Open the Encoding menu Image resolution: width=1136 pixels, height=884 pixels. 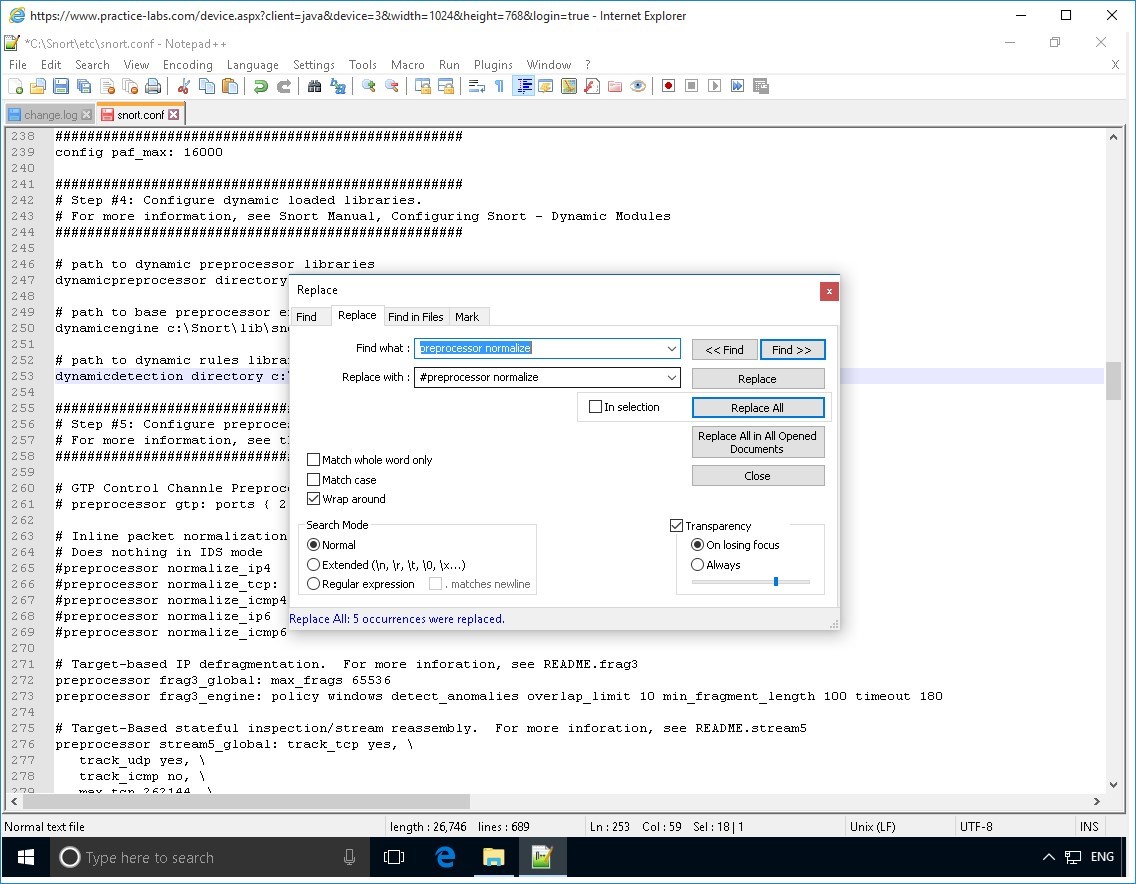pyautogui.click(x=188, y=65)
